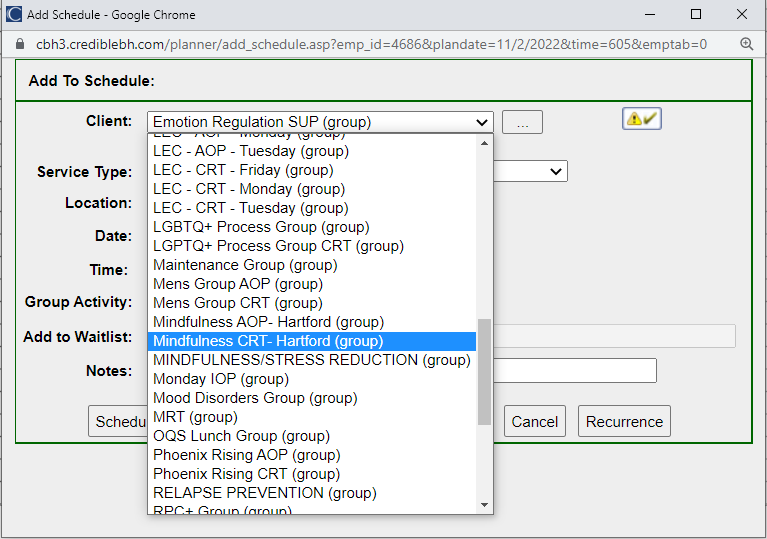Click the Notes input field

pyautogui.click(x=575, y=371)
